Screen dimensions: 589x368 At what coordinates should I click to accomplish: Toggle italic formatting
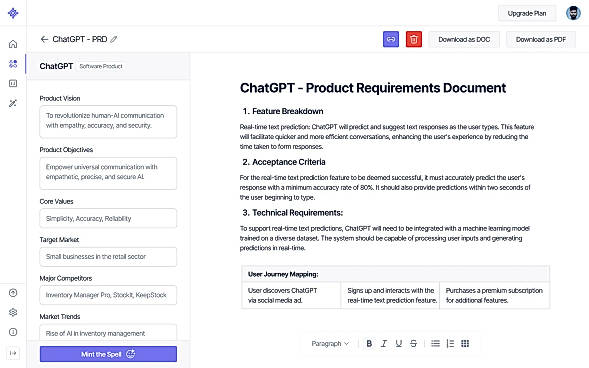point(384,343)
